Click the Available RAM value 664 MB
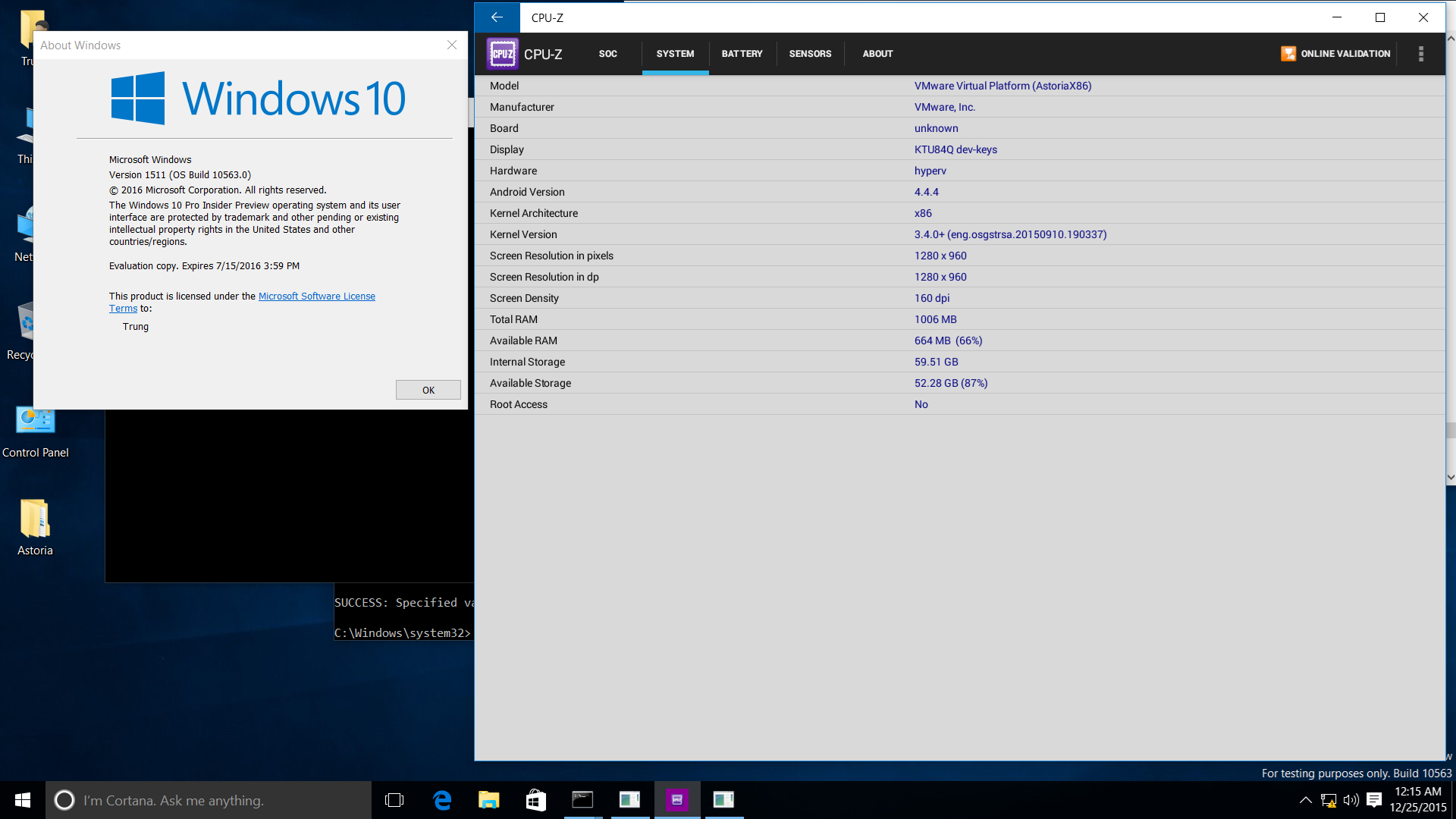The width and height of the screenshot is (1456, 819). pyautogui.click(x=948, y=340)
